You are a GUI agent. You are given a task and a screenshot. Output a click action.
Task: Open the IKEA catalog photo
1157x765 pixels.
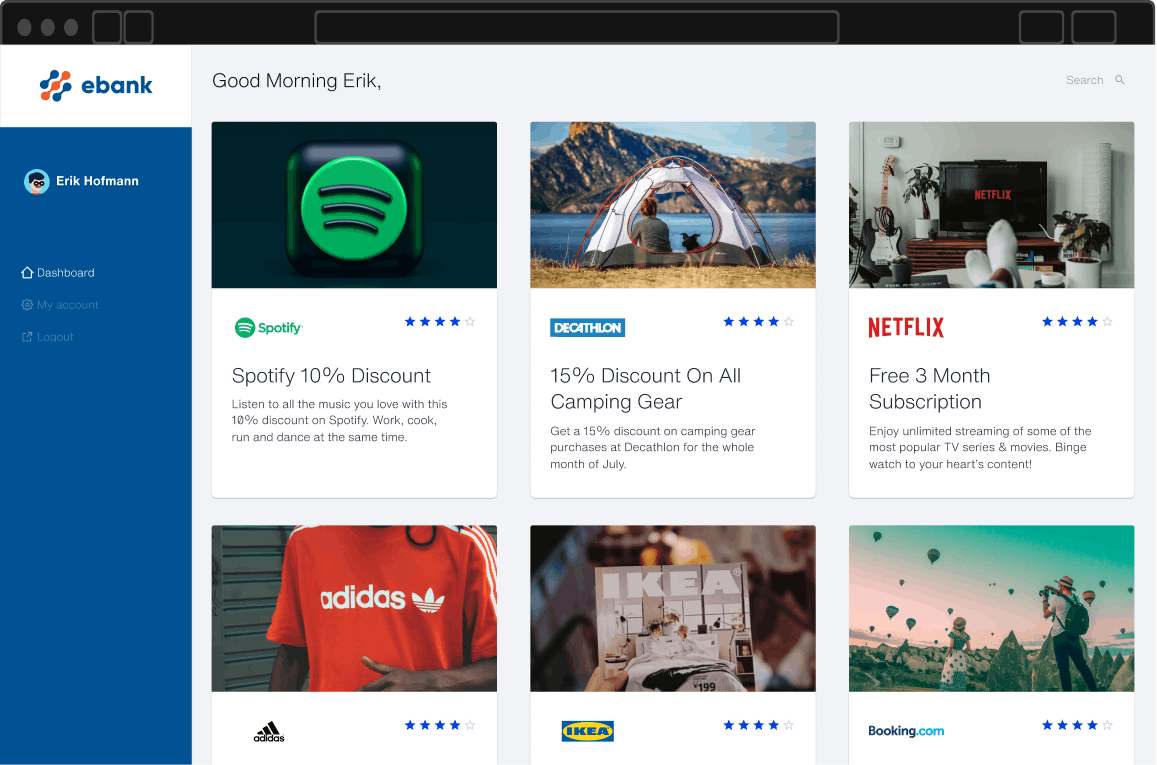(673, 609)
